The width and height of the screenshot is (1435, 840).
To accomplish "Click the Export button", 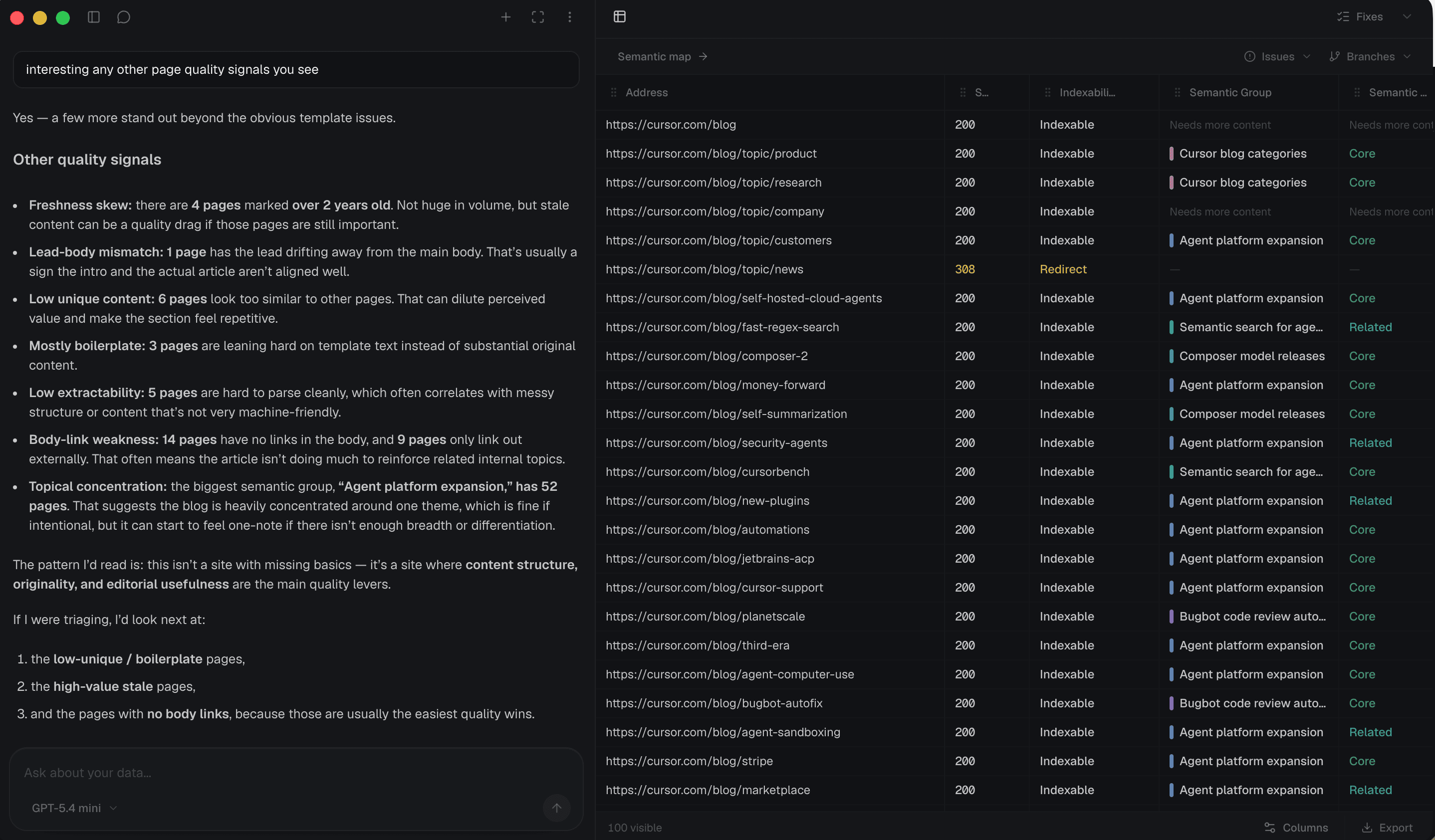I will pyautogui.click(x=1387, y=828).
